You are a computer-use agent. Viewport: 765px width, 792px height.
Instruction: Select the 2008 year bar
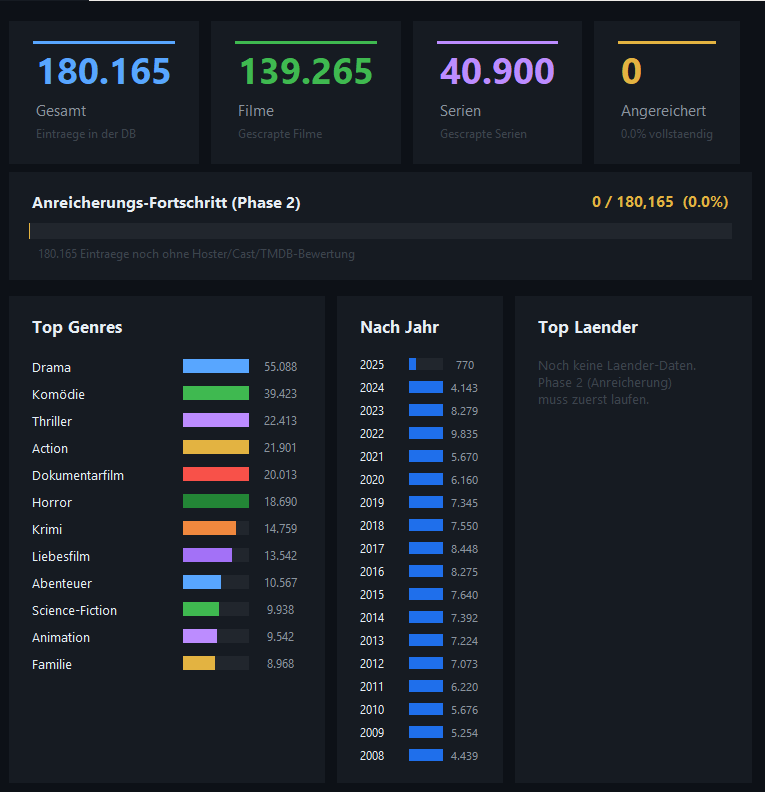tap(426, 755)
